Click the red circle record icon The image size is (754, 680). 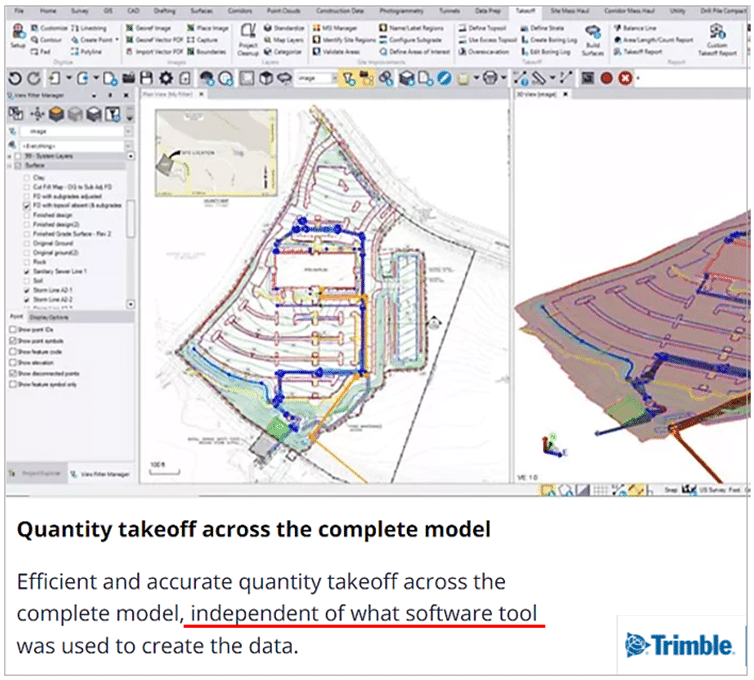[x=606, y=77]
